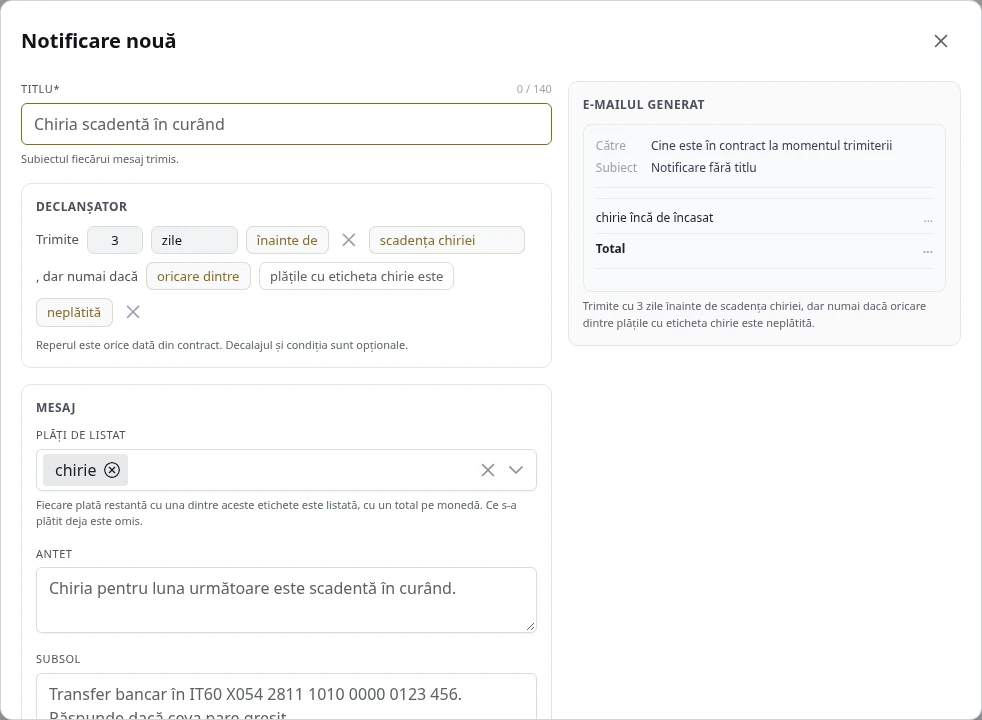This screenshot has height=720, width=982.
Task: Click the Reperul este orice dată hint text
Action: (222, 345)
